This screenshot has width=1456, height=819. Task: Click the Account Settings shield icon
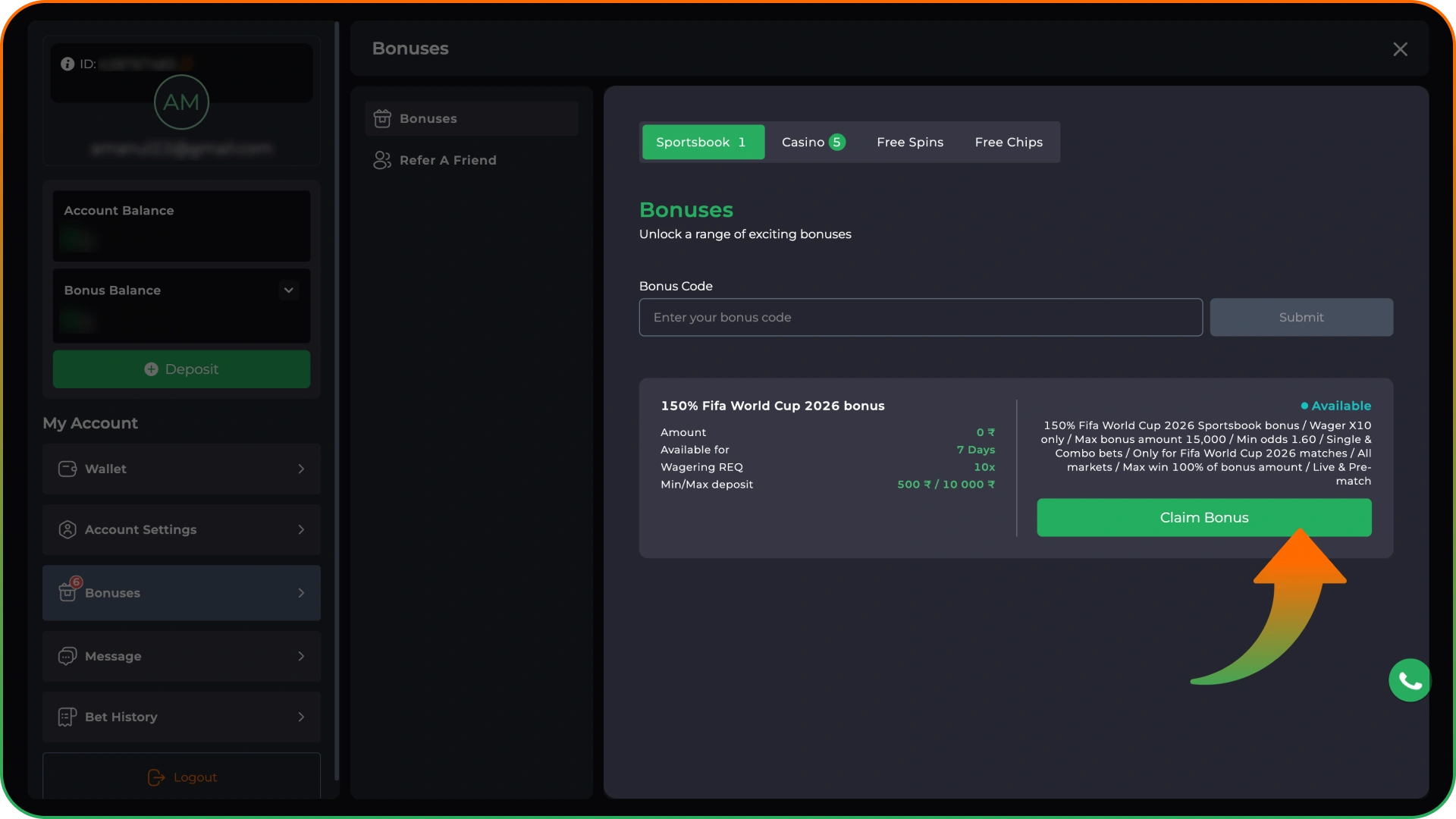coord(67,530)
